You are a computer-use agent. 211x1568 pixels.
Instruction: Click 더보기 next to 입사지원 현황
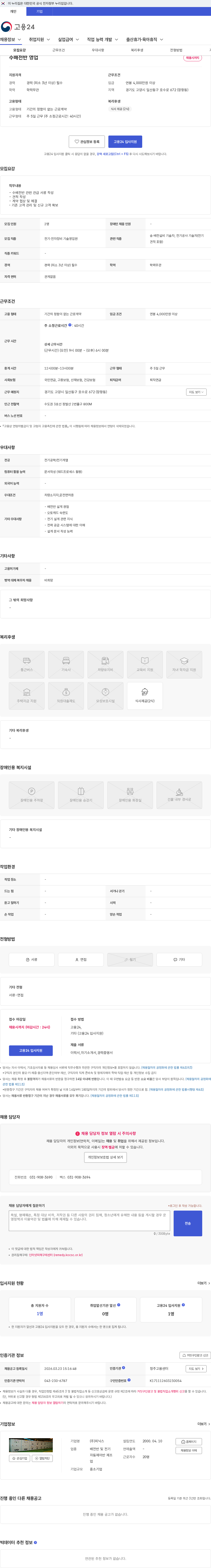[204, 1283]
